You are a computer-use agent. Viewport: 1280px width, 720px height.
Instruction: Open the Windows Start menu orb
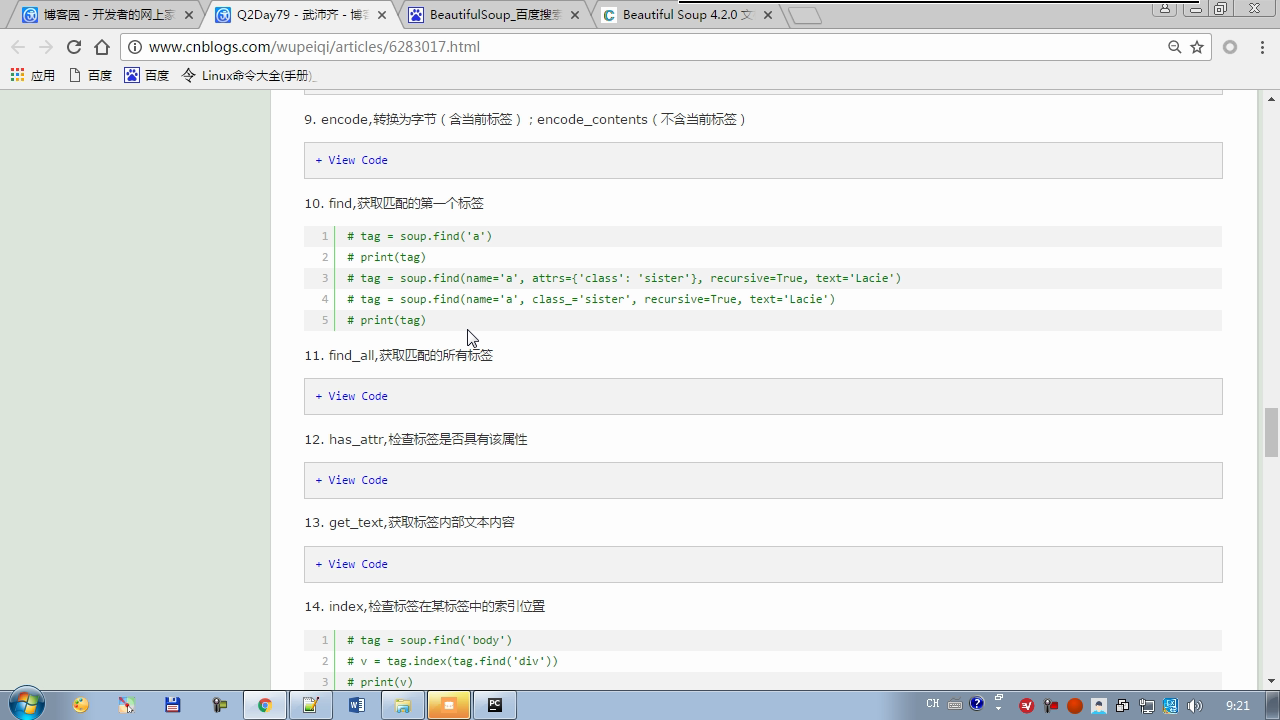pos(27,704)
